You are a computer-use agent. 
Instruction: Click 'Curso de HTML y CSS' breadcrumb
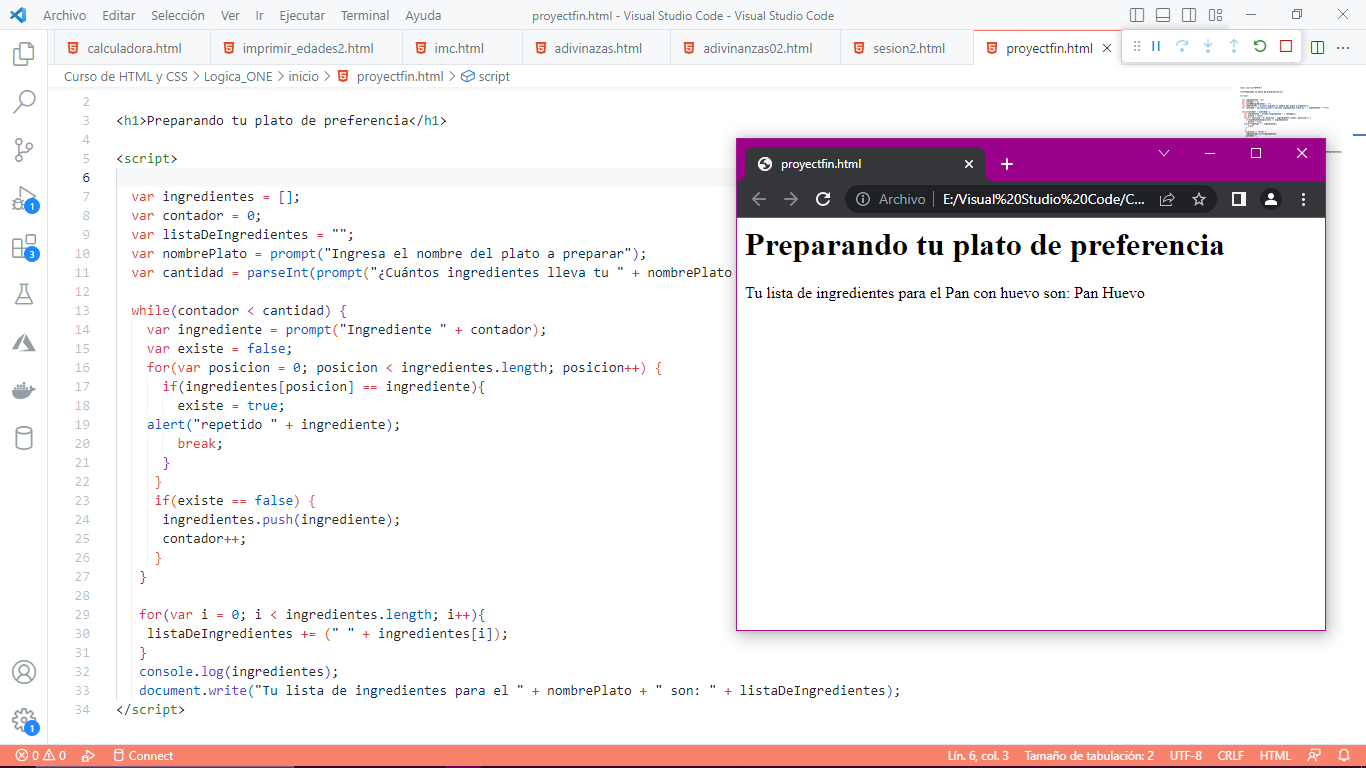click(x=125, y=76)
